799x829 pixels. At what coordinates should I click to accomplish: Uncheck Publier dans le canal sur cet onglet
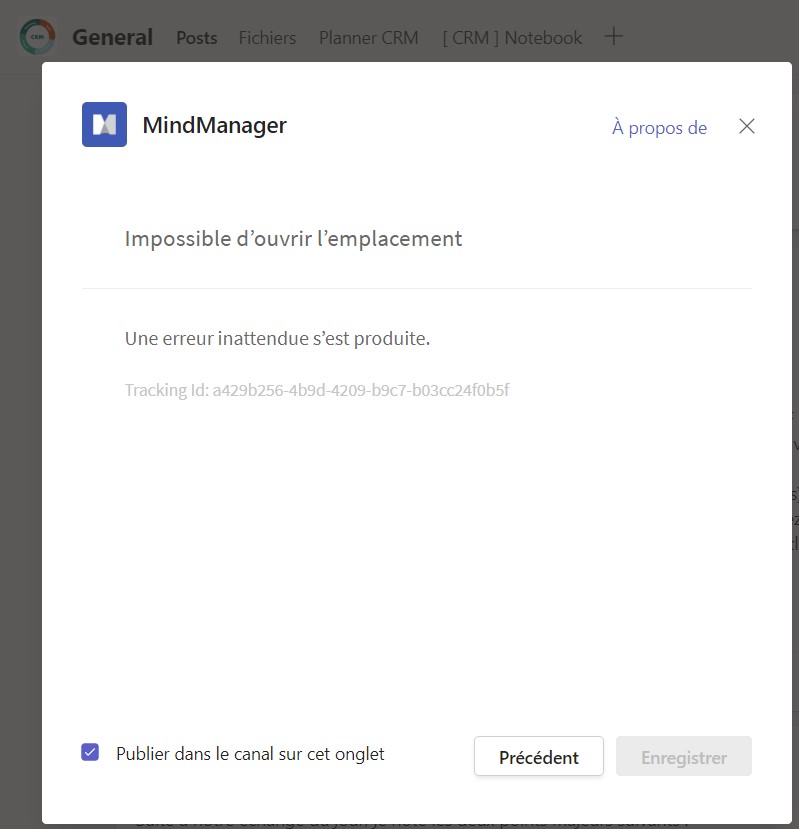click(90, 752)
